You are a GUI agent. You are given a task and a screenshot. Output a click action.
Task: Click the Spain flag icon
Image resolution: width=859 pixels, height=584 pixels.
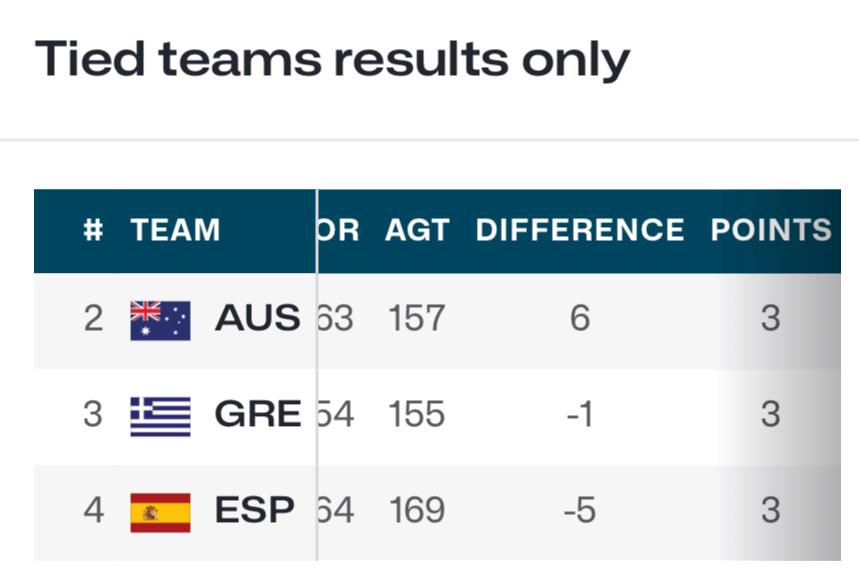tap(160, 513)
